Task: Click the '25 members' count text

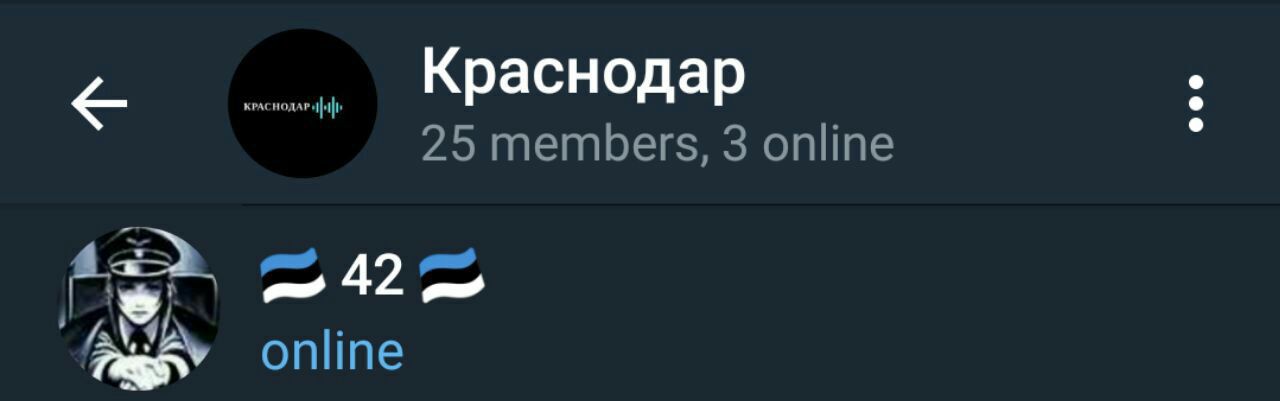Action: (x=558, y=145)
